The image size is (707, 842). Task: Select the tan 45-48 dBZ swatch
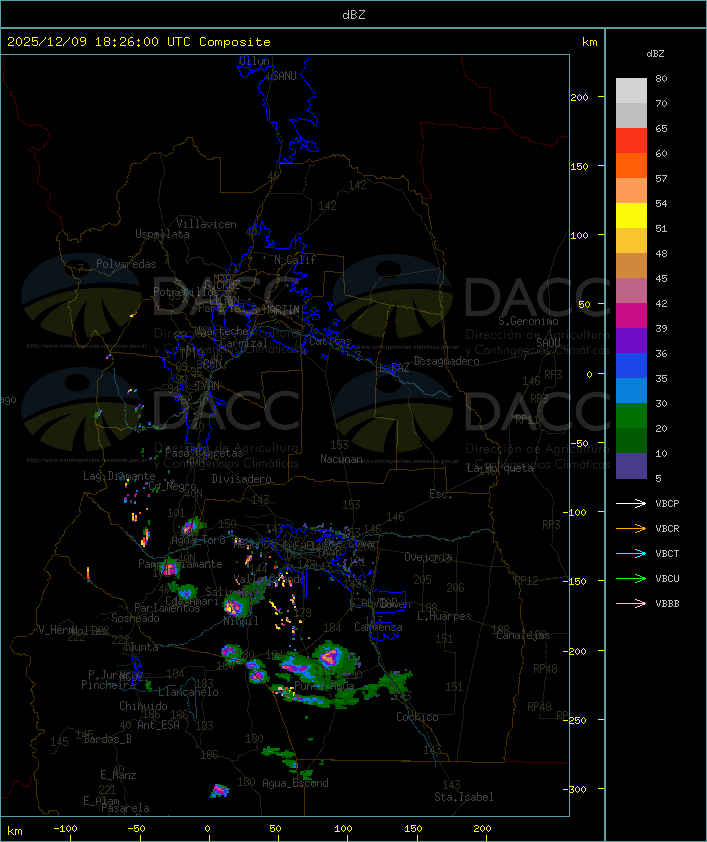tap(631, 265)
